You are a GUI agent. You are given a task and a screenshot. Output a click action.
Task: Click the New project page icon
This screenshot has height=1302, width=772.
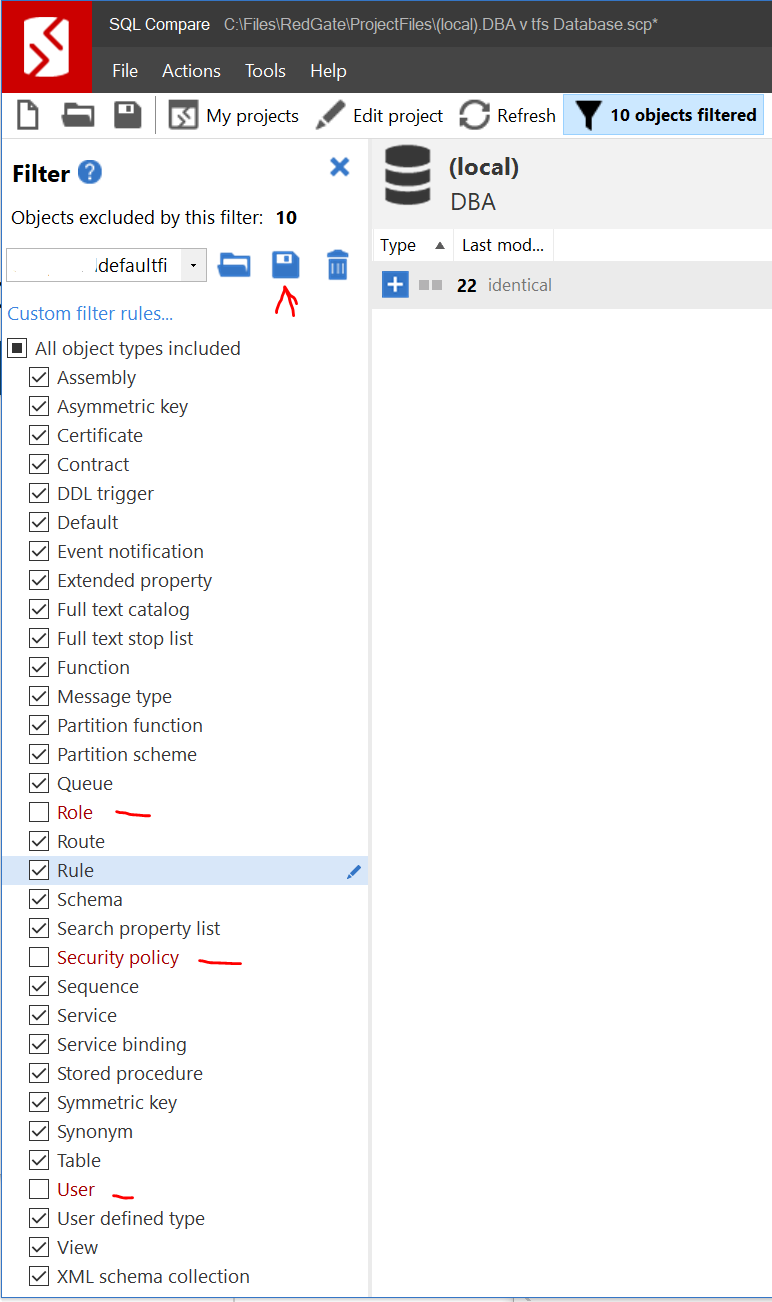(x=27, y=115)
